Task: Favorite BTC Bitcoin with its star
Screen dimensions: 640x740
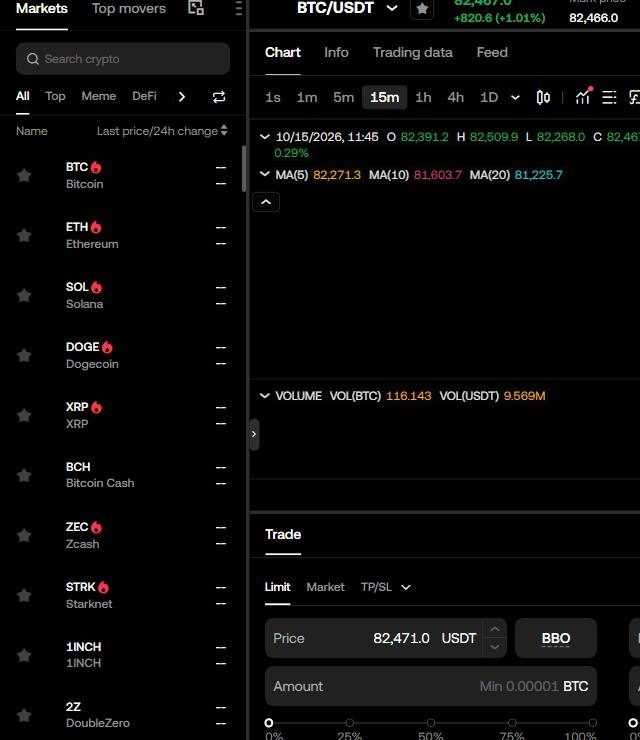Action: (24, 176)
